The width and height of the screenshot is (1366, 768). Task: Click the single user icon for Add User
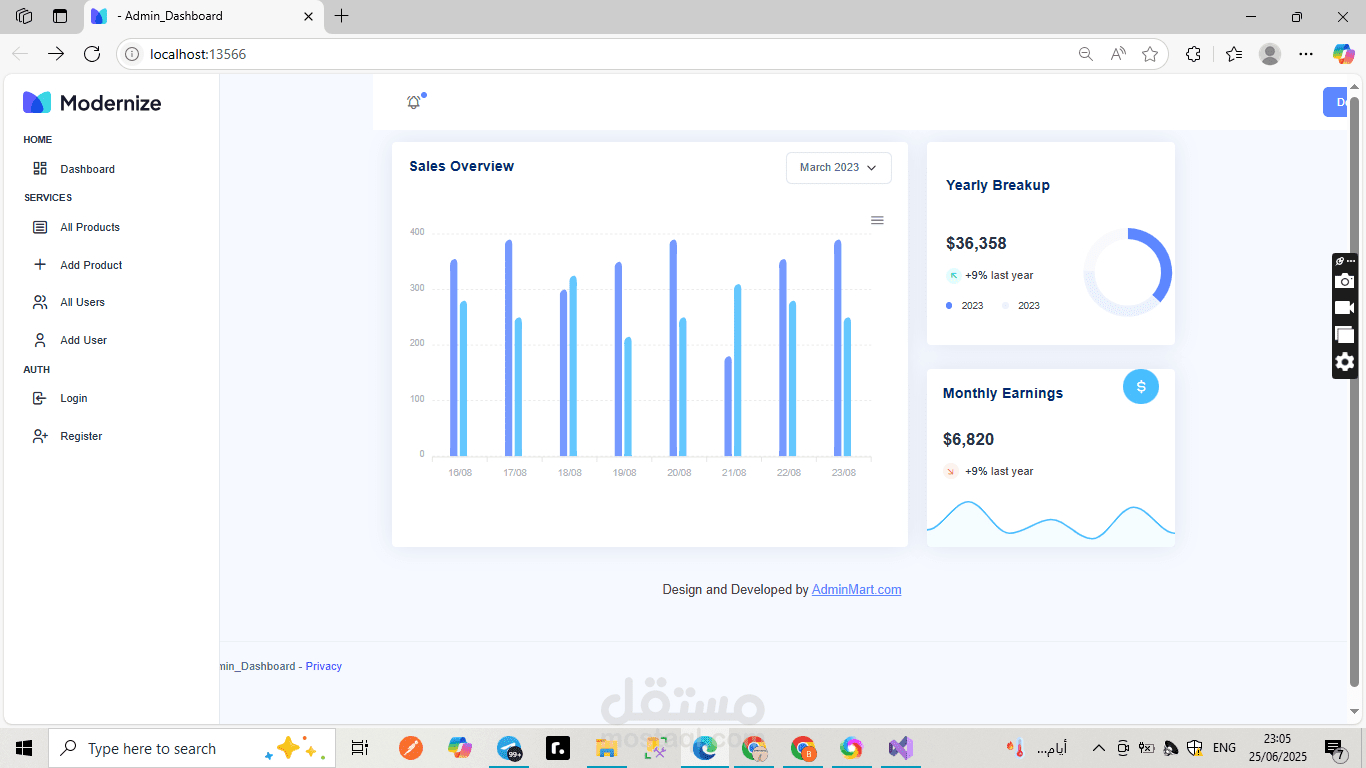40,340
